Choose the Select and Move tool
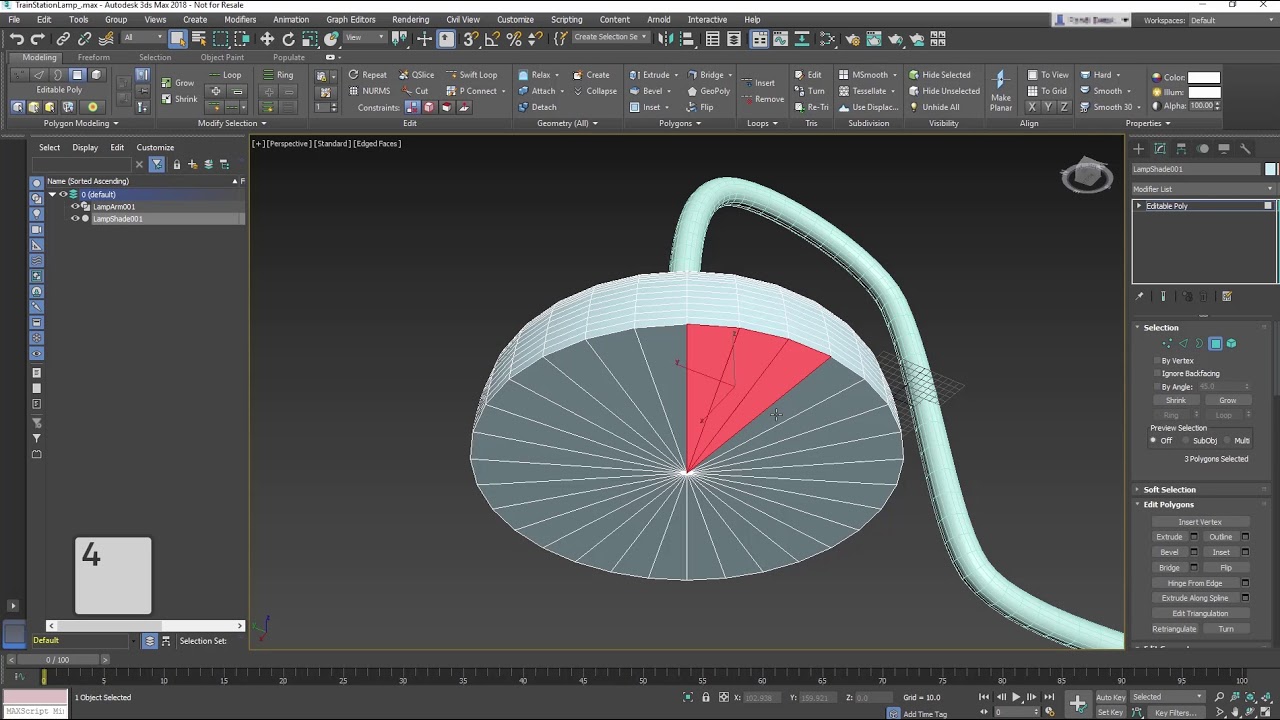The width and height of the screenshot is (1280, 720). click(x=267, y=39)
